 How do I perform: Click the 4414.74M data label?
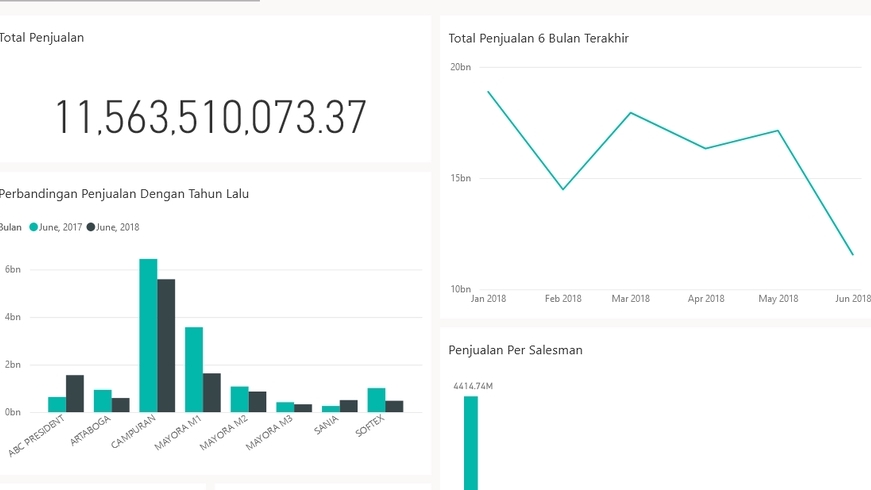pyautogui.click(x=473, y=386)
